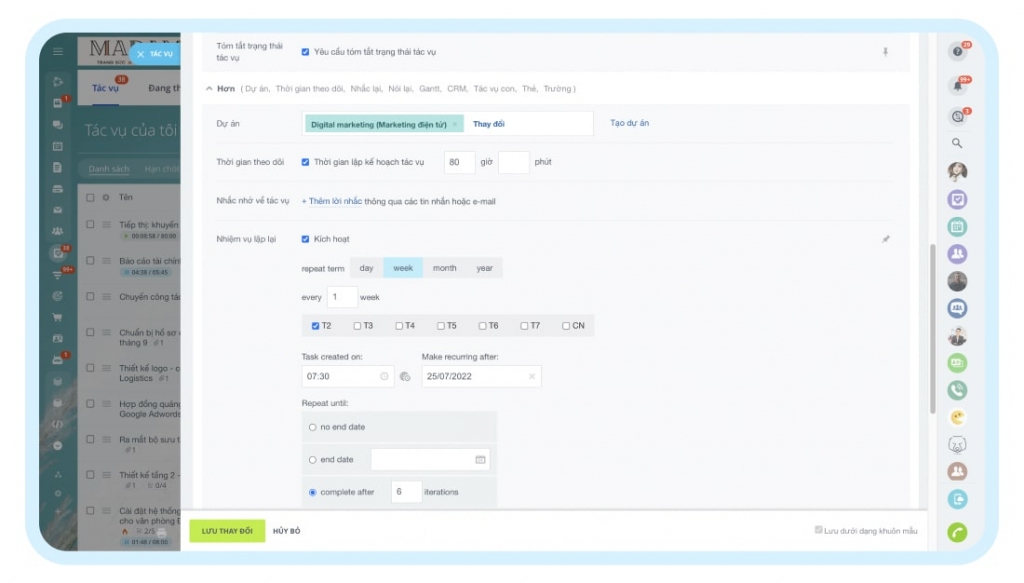Check the T5 weekday checkbox
The image size is (1024, 583).
[x=441, y=326]
